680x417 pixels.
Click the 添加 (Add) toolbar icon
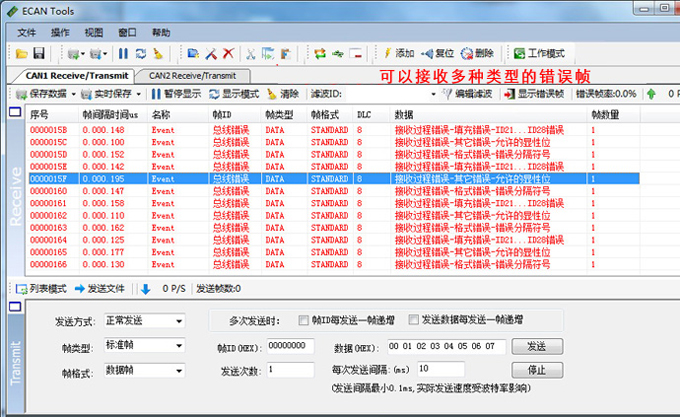(x=397, y=53)
